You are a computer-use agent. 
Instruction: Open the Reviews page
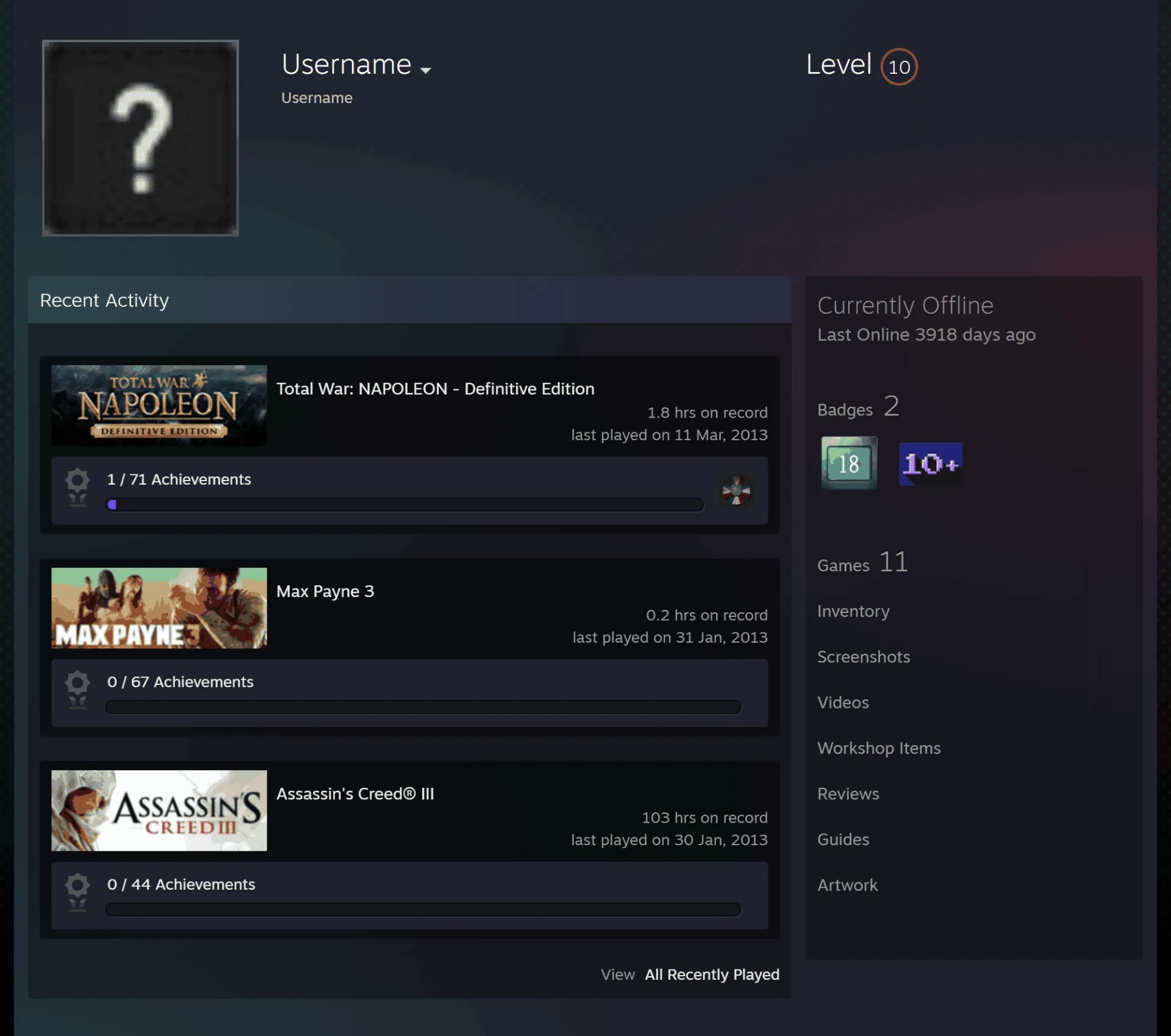[x=848, y=794]
